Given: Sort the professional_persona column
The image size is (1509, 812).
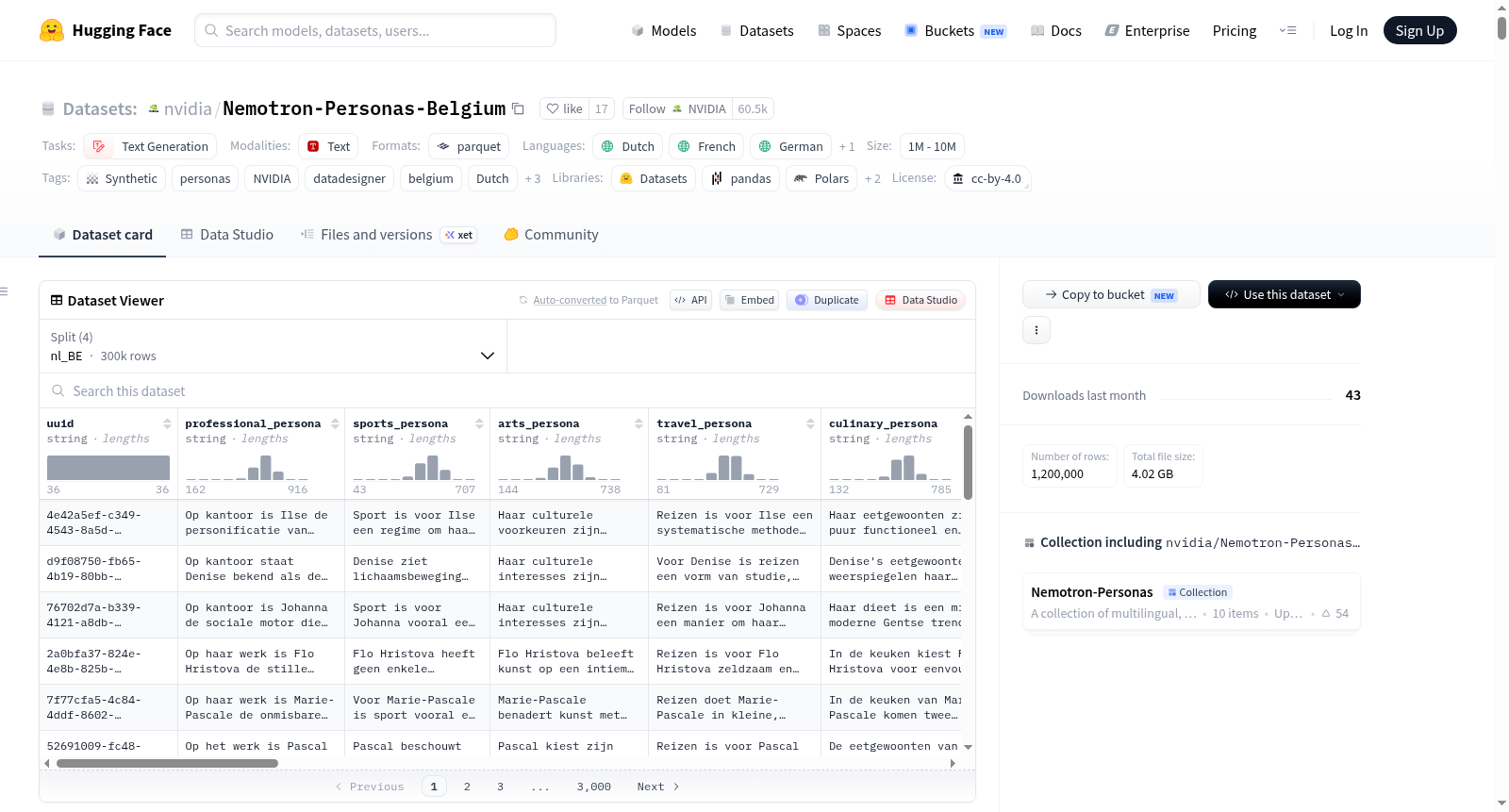Looking at the screenshot, I should click(x=335, y=423).
